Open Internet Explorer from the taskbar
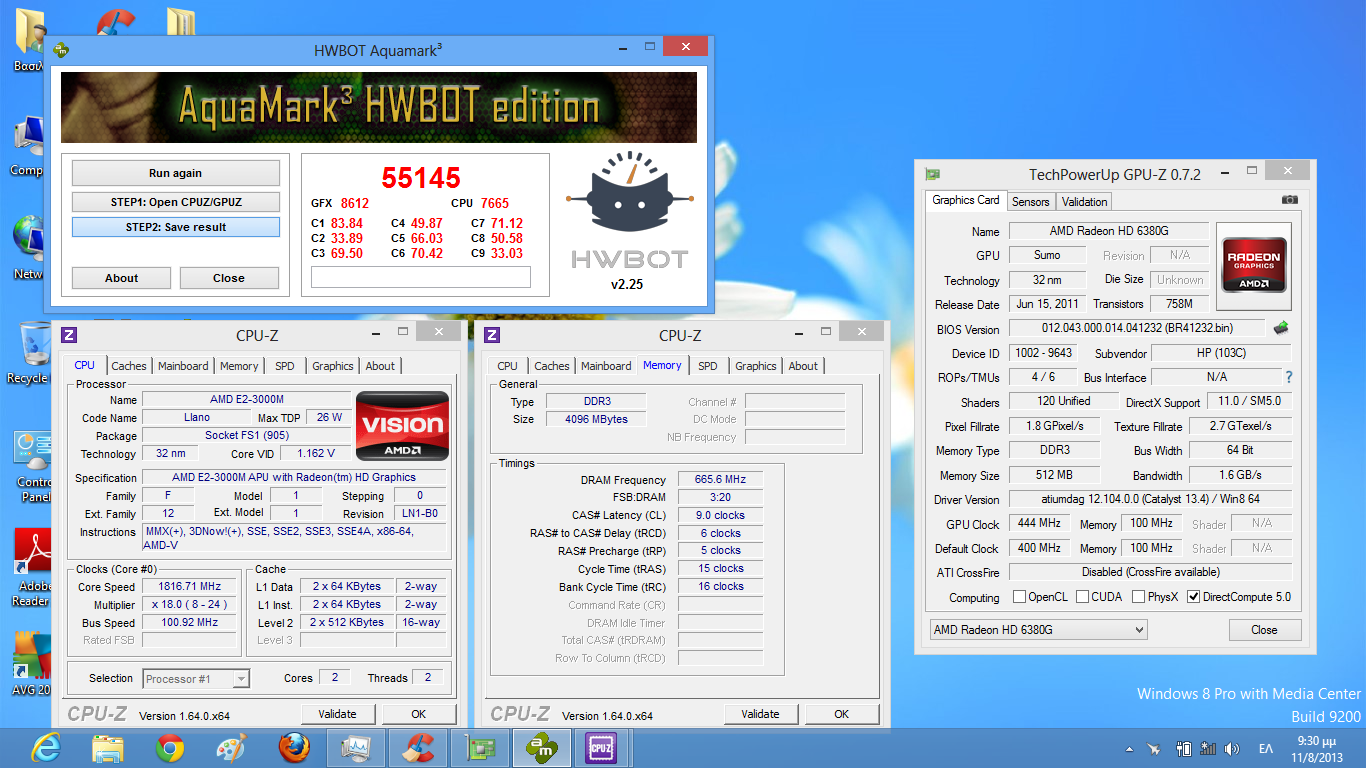The height and width of the screenshot is (768, 1366). click(x=46, y=747)
